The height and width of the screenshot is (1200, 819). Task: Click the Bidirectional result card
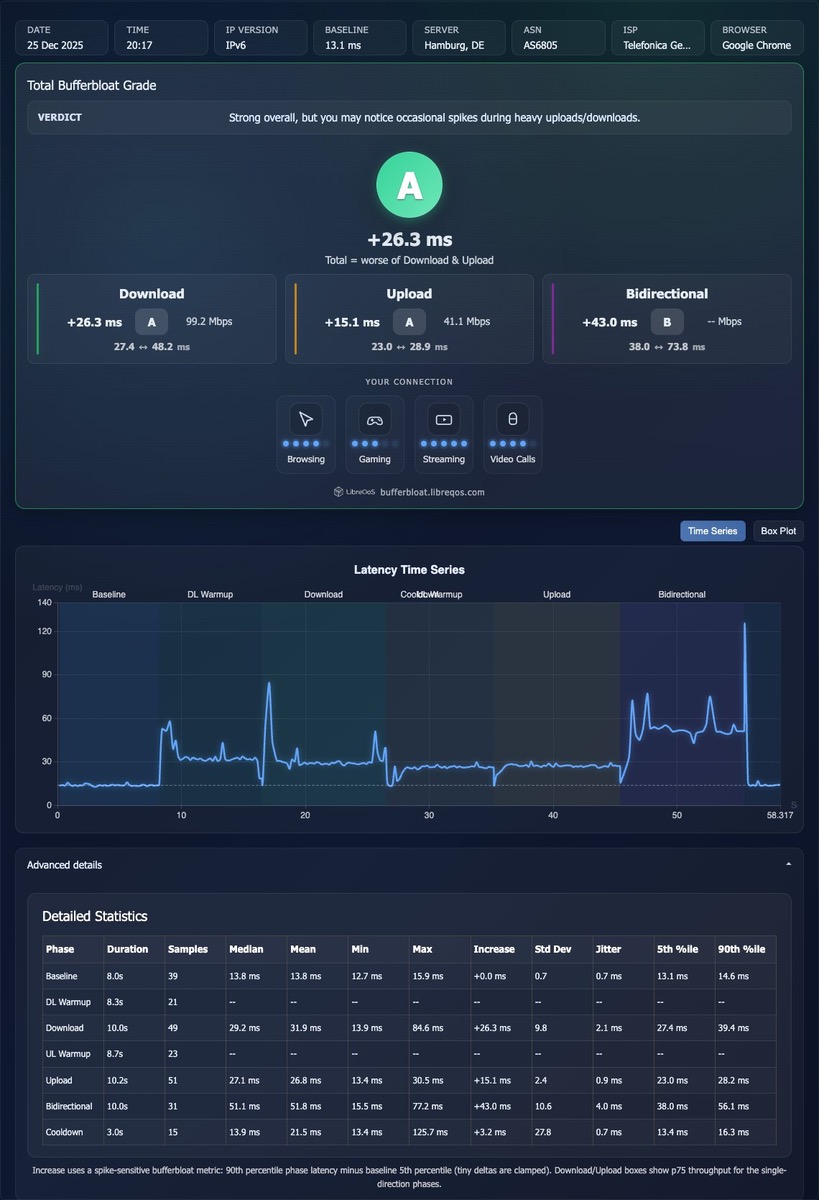click(x=667, y=319)
